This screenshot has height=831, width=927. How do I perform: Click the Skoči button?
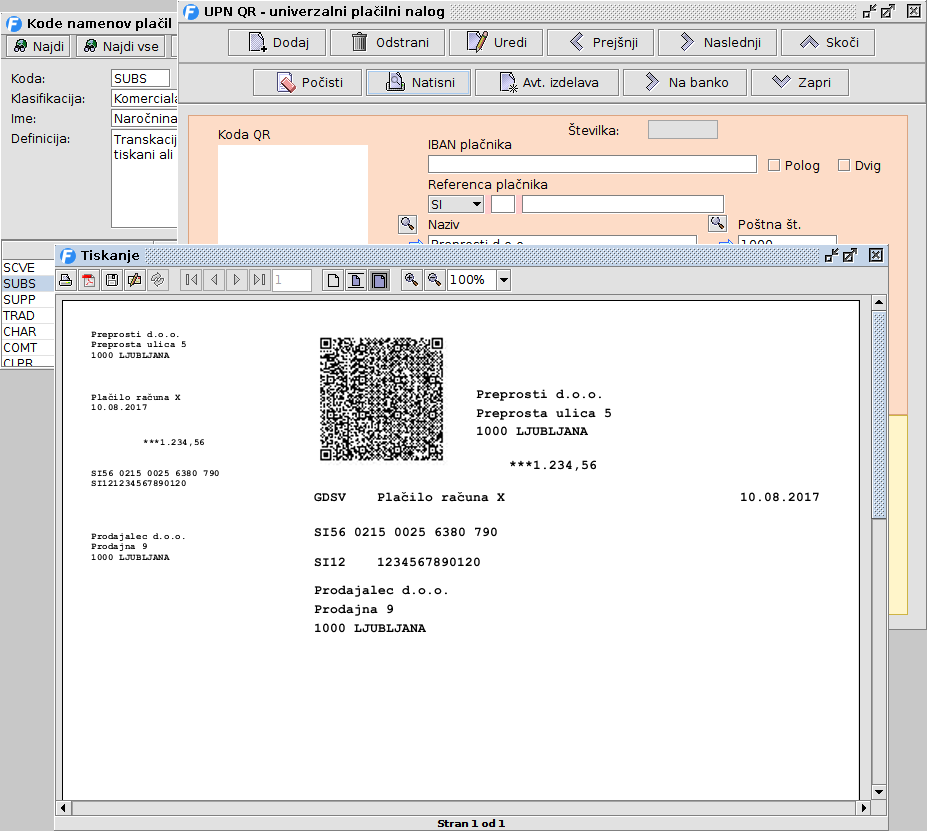click(828, 43)
